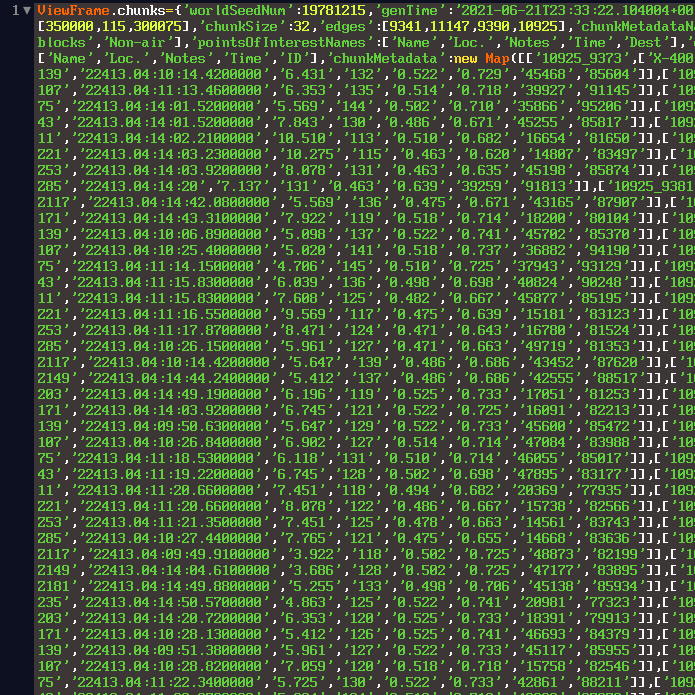695x695 pixels.
Task: Click the value '35866'
Action: click(532, 106)
